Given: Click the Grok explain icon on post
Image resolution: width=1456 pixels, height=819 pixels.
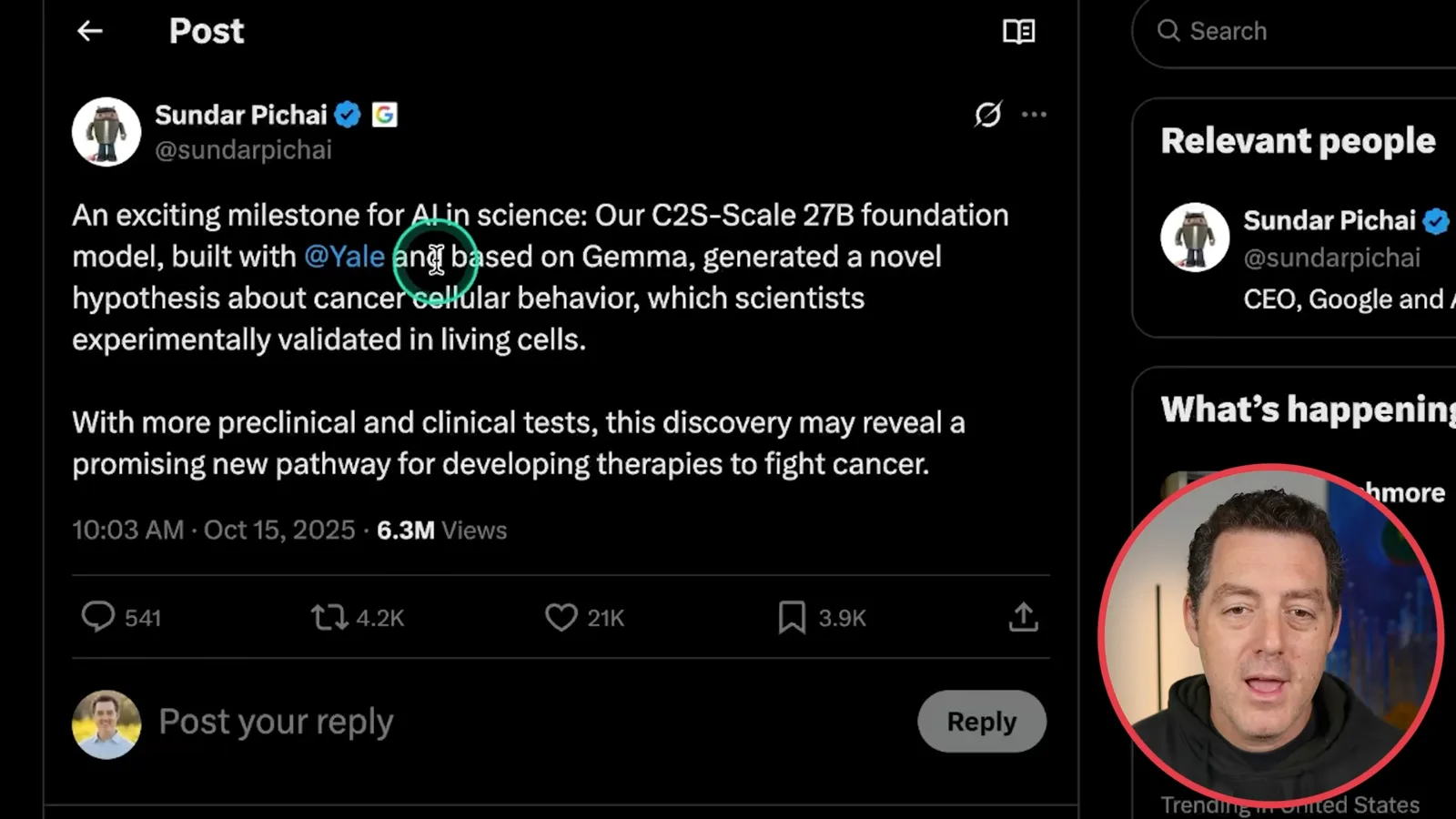Looking at the screenshot, I should (987, 115).
